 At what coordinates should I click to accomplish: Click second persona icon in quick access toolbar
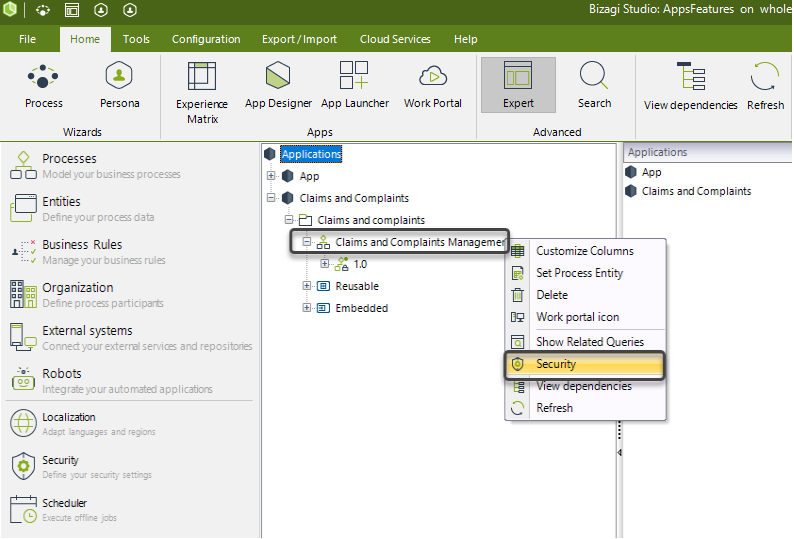coord(130,10)
